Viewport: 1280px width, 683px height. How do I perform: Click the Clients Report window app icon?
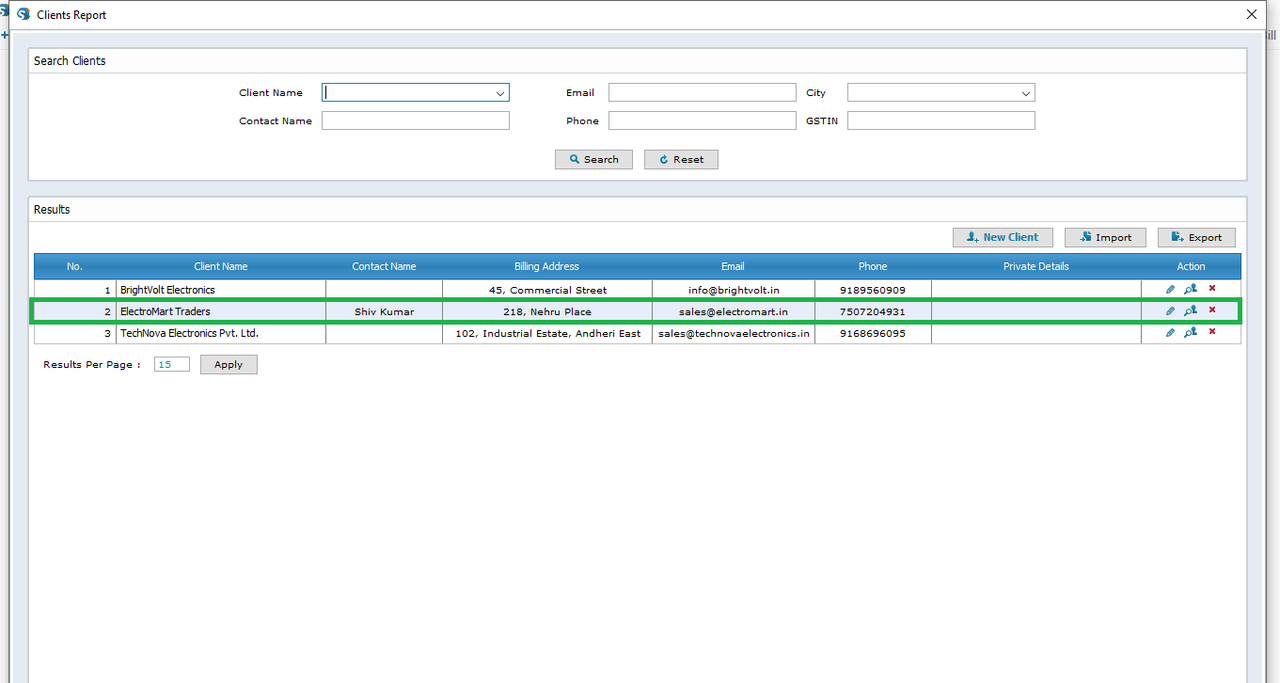(x=24, y=15)
